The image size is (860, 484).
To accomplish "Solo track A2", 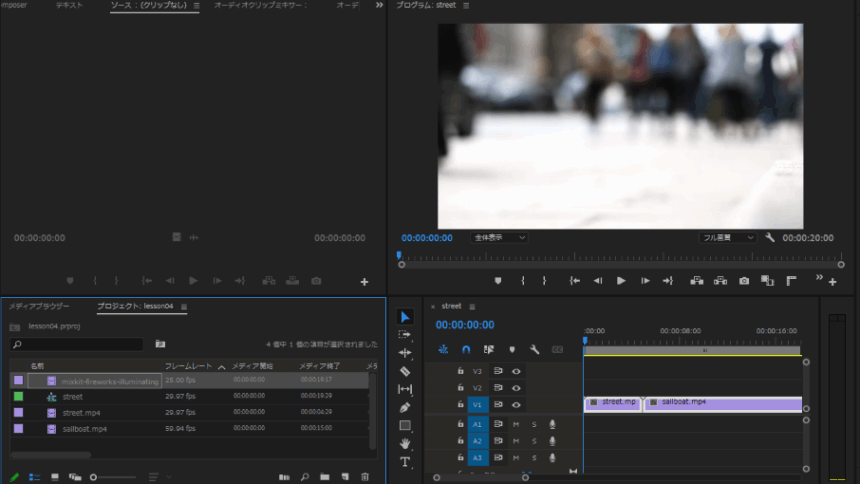I will pos(534,441).
